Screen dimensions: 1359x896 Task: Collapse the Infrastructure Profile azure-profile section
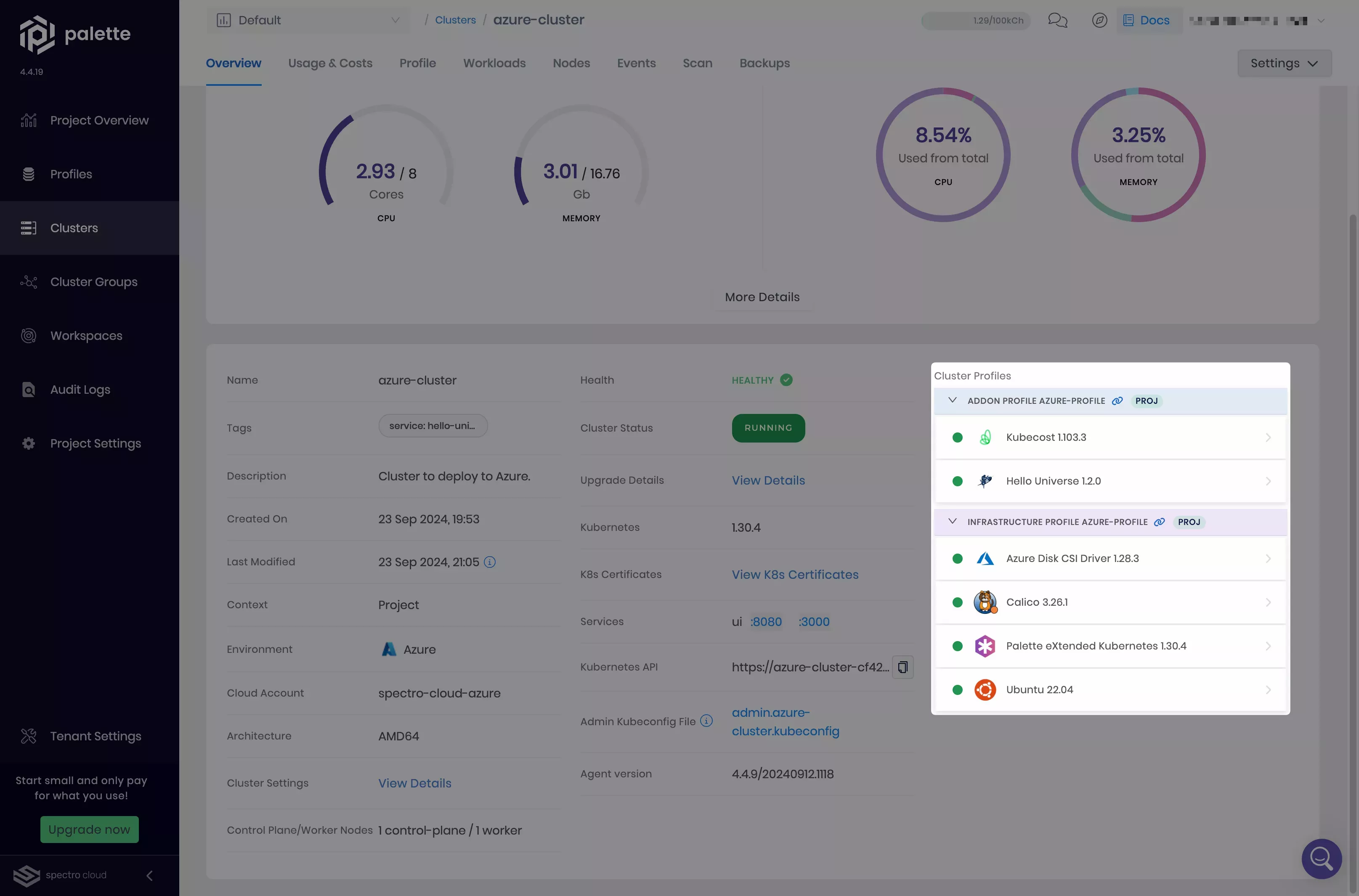952,521
